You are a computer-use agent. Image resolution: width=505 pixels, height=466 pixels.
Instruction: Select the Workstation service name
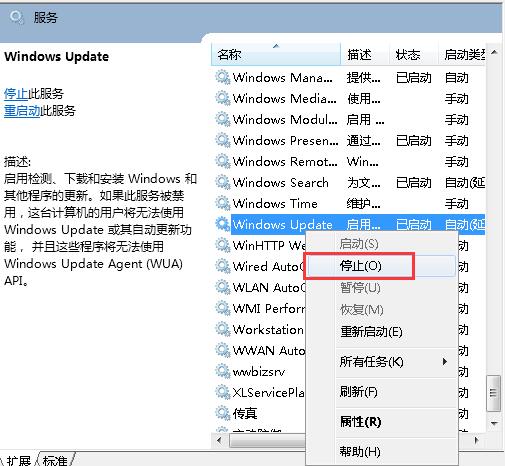268,329
